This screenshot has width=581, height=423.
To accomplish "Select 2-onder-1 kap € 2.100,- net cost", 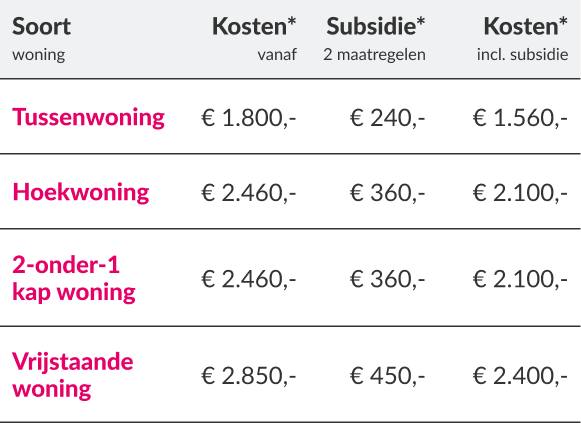I will (x=520, y=279).
